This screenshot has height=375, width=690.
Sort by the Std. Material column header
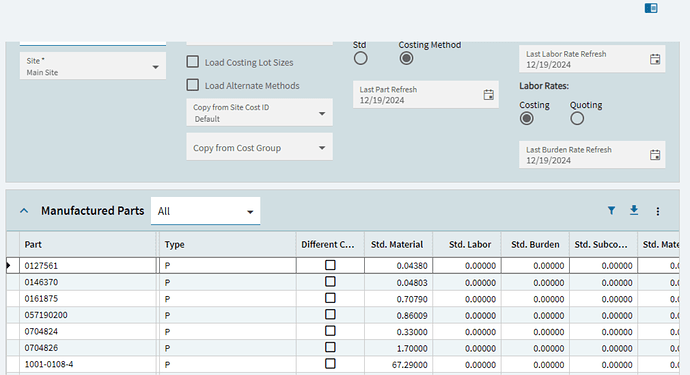click(397, 245)
